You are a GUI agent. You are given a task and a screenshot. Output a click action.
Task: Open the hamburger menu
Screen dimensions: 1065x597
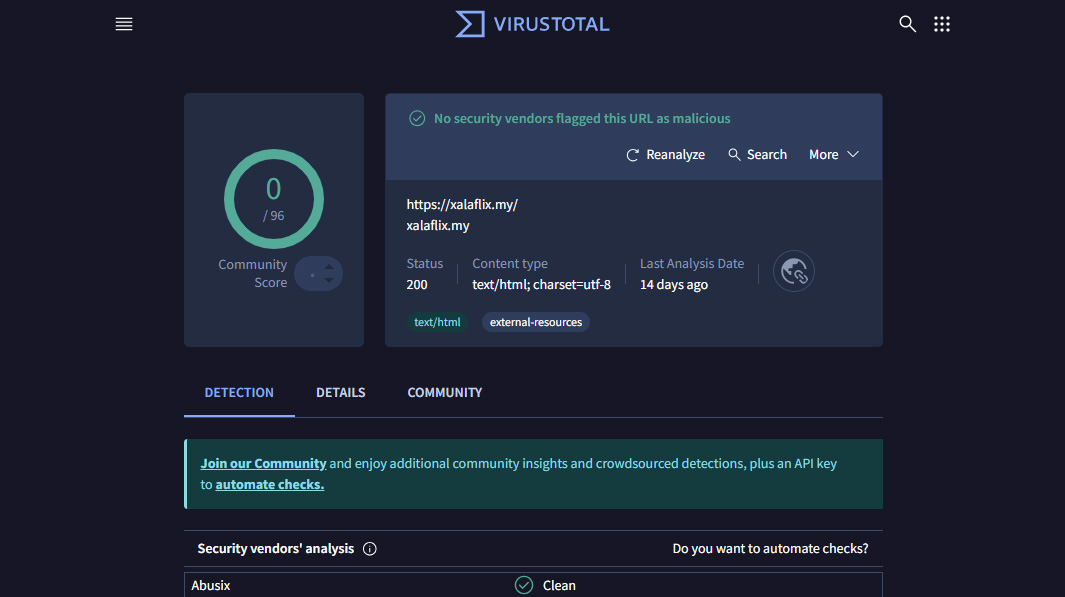click(x=124, y=24)
